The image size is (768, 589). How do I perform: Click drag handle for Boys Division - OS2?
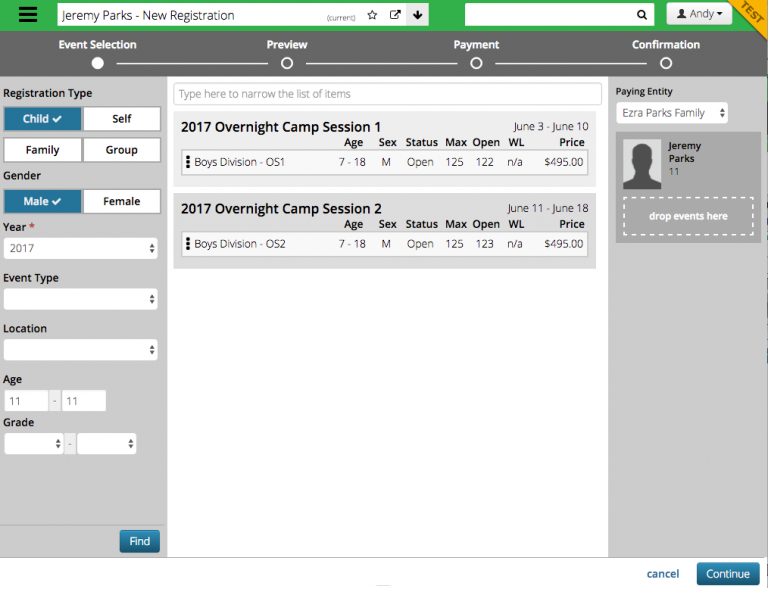188,243
